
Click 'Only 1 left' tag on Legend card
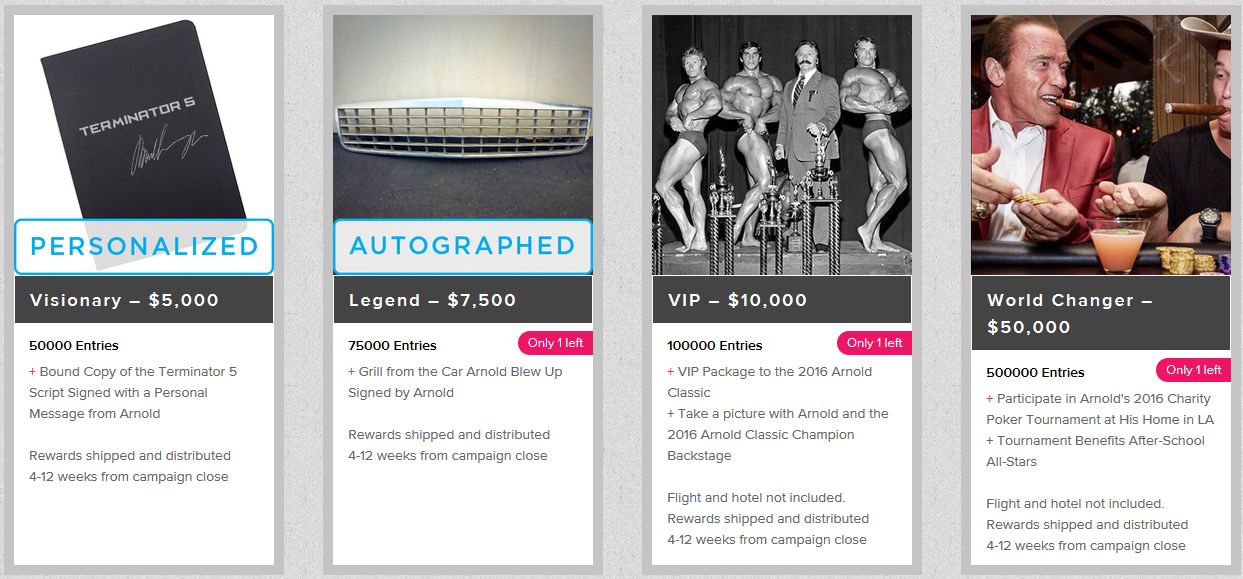pos(555,343)
